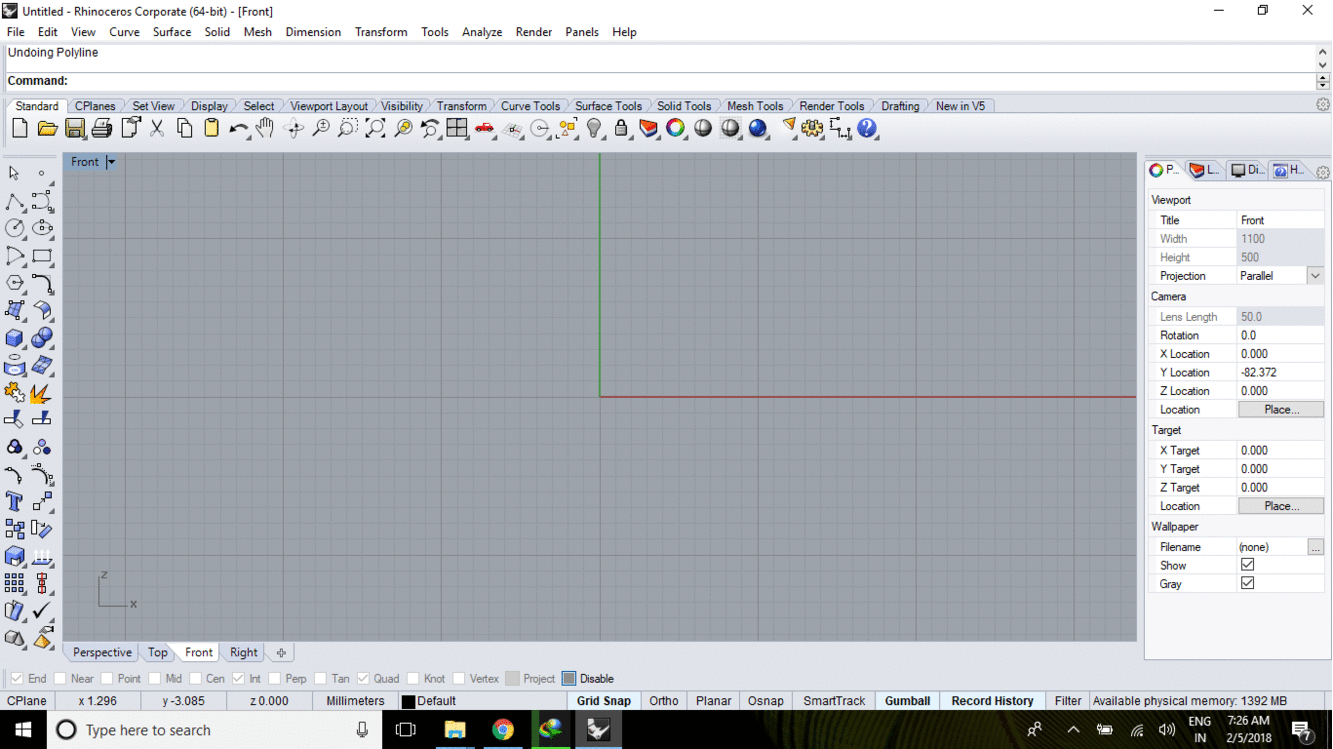
Task: Click the Target Location Place button
Action: (1281, 506)
